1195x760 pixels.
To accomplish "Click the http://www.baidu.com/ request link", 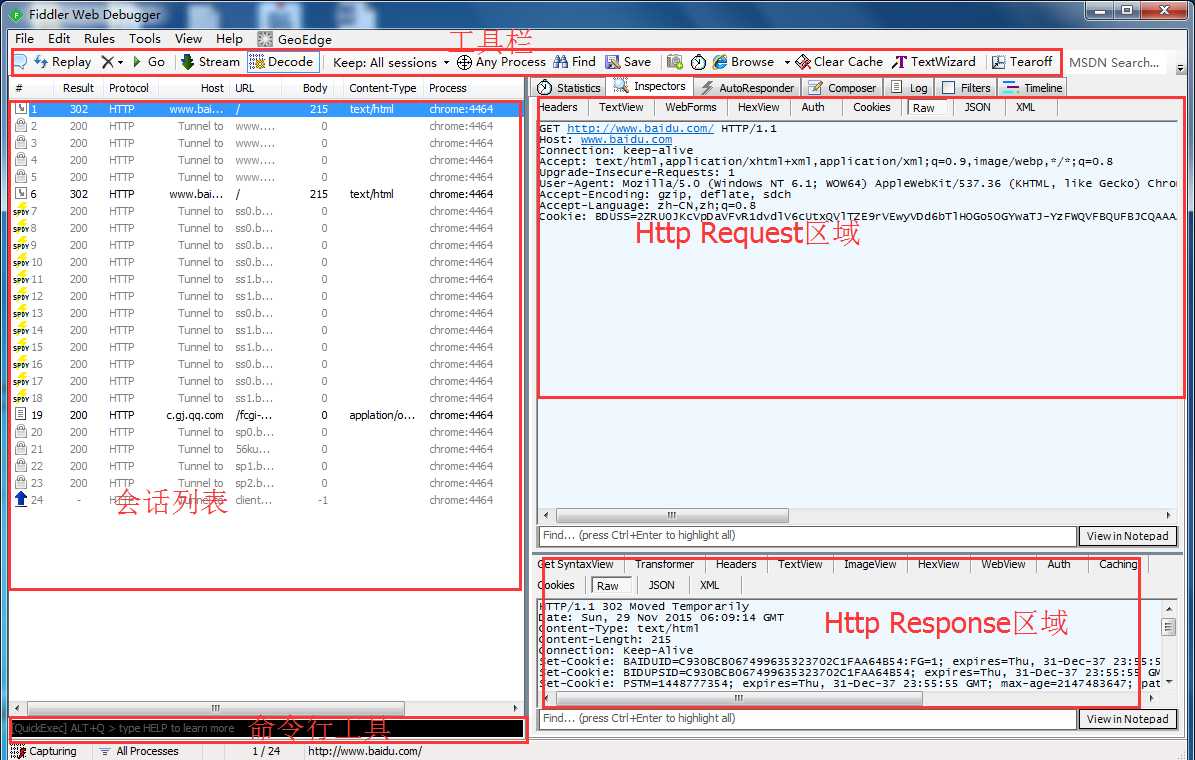I will [x=640, y=128].
